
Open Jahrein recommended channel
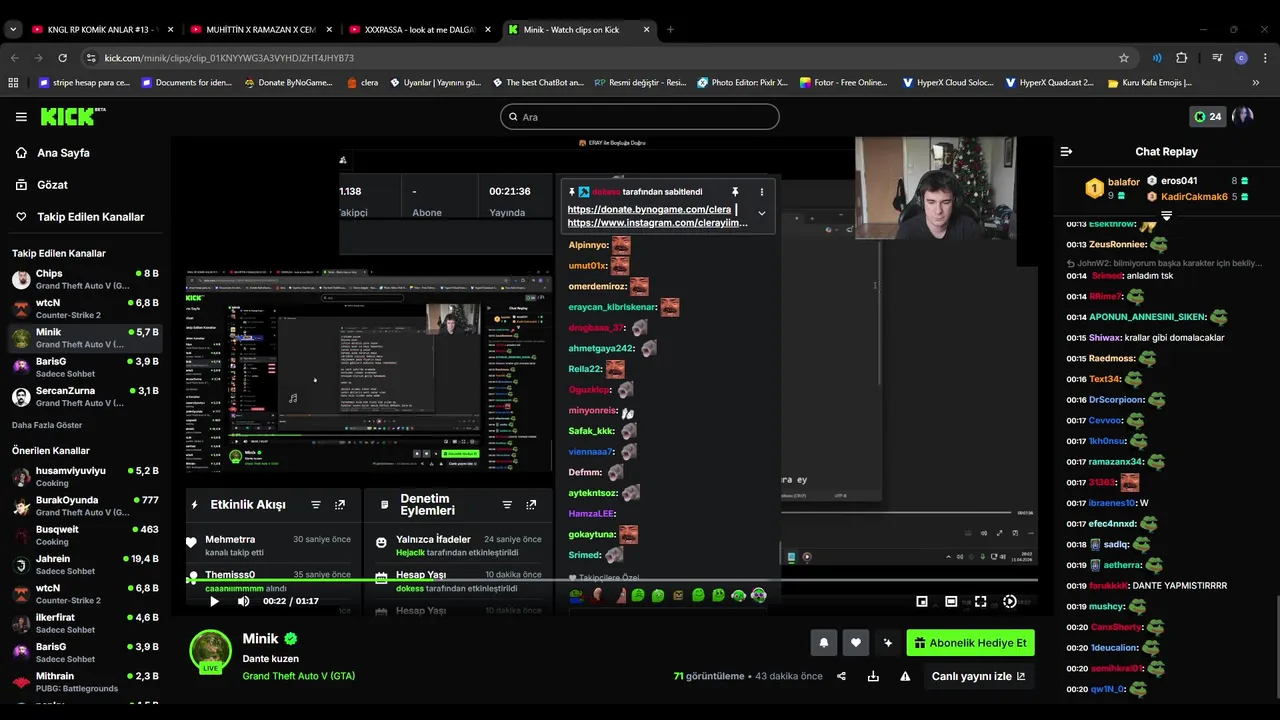[85, 565]
